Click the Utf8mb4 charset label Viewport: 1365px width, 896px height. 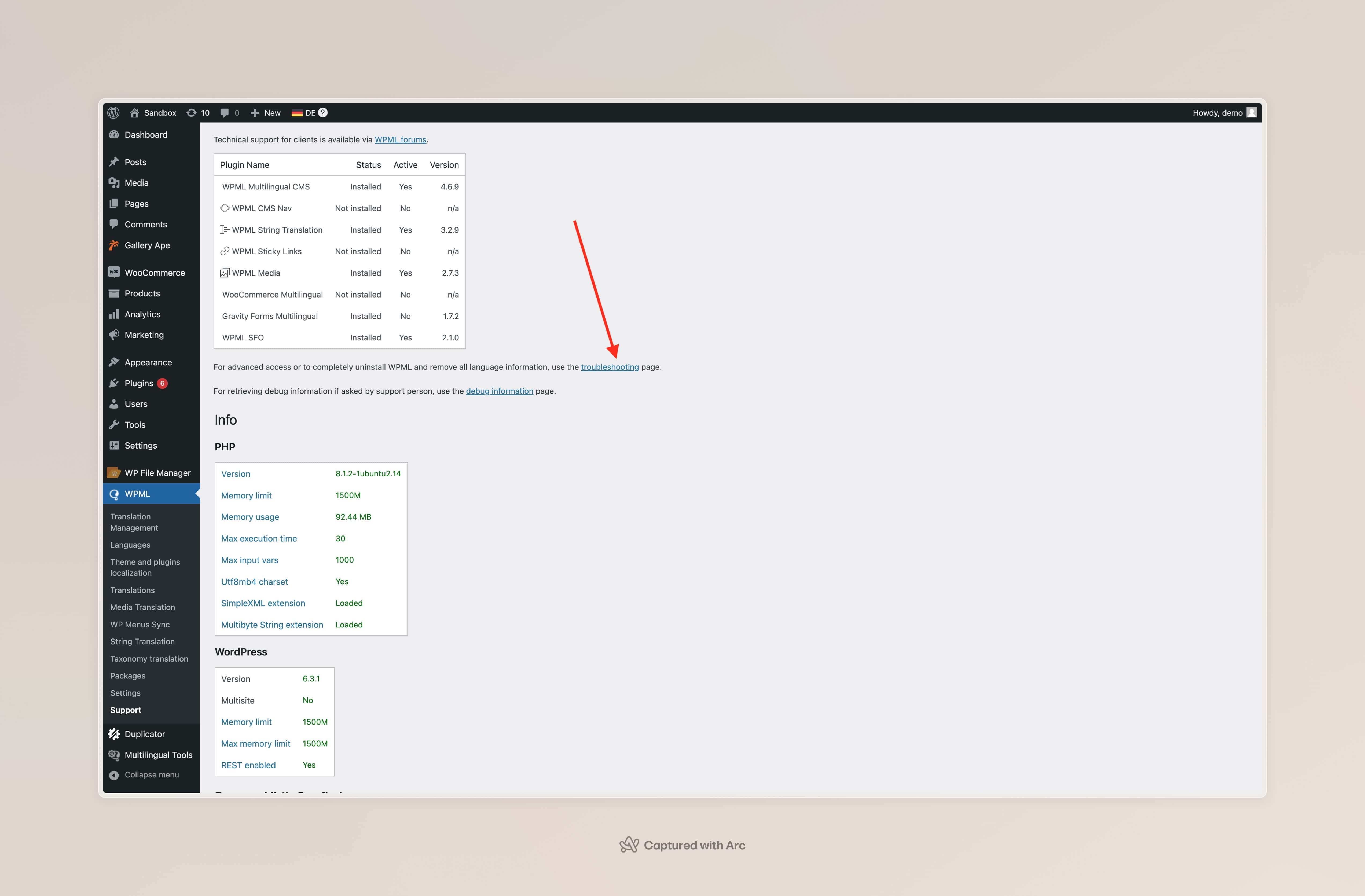pos(255,581)
